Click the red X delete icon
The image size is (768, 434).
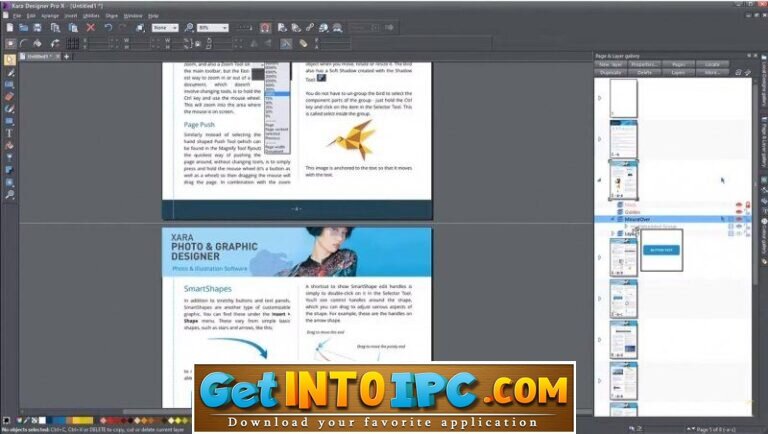click(x=91, y=28)
